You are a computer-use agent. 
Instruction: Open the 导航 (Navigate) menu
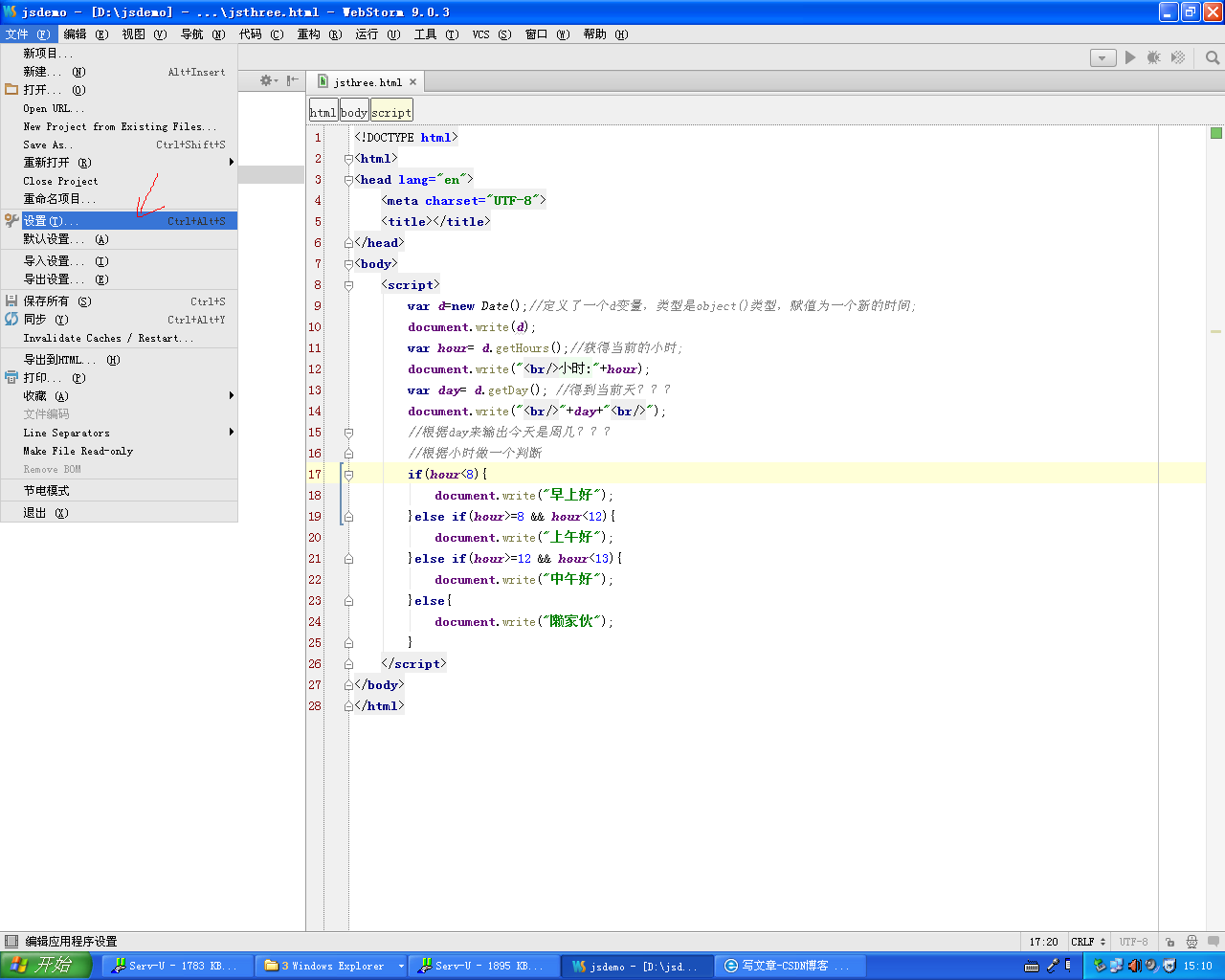tap(203, 33)
